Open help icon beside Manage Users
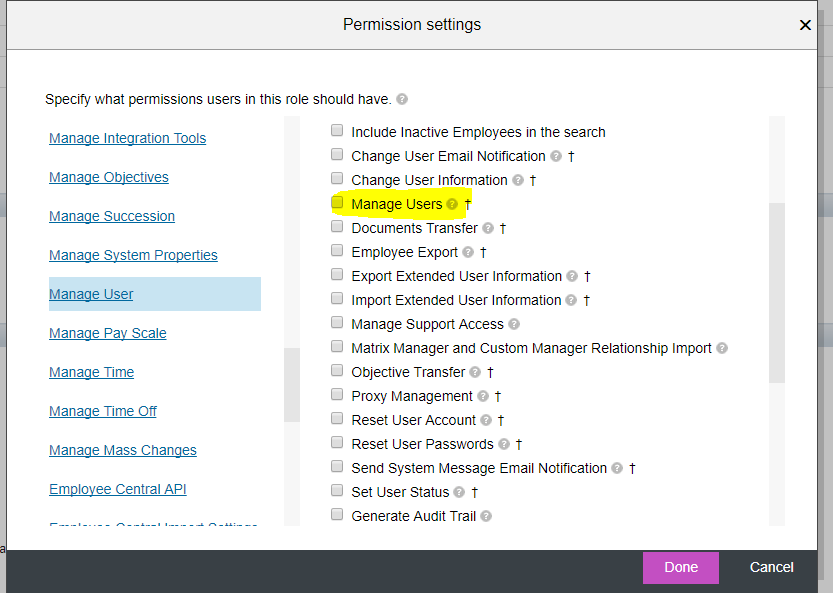The width and height of the screenshot is (833, 593). coord(452,204)
